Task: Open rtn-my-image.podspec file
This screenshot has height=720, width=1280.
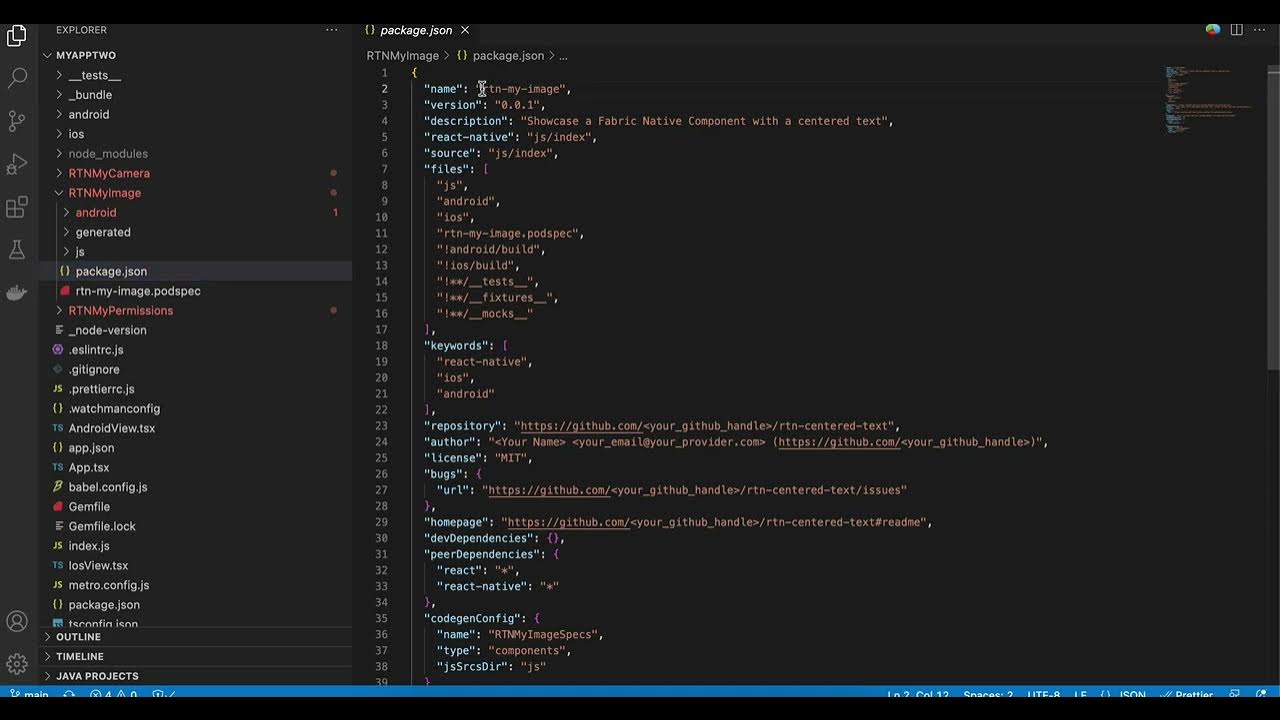Action: click(138, 291)
